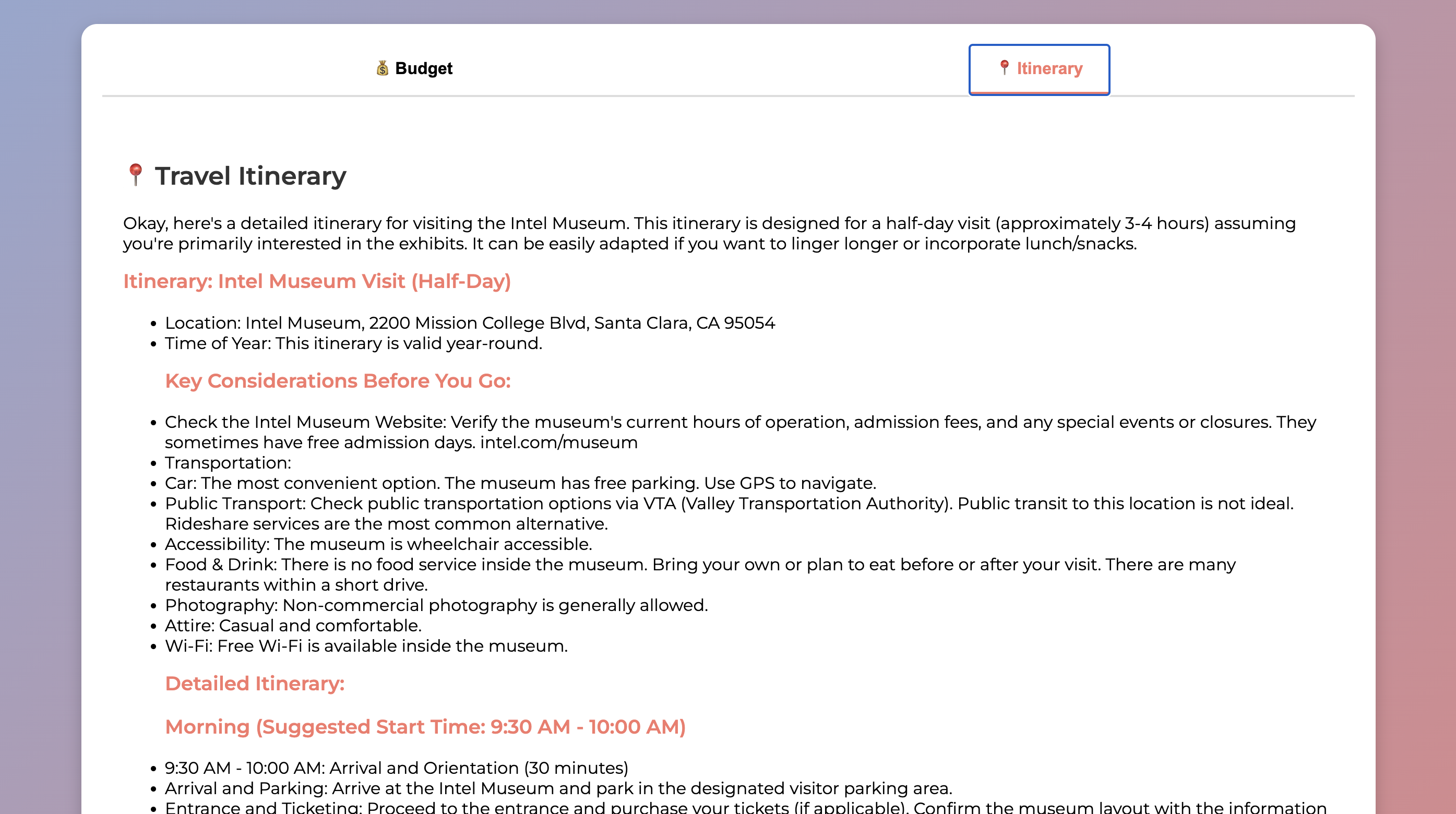
Task: Click the money bag icon beside Budget
Action: [x=383, y=68]
